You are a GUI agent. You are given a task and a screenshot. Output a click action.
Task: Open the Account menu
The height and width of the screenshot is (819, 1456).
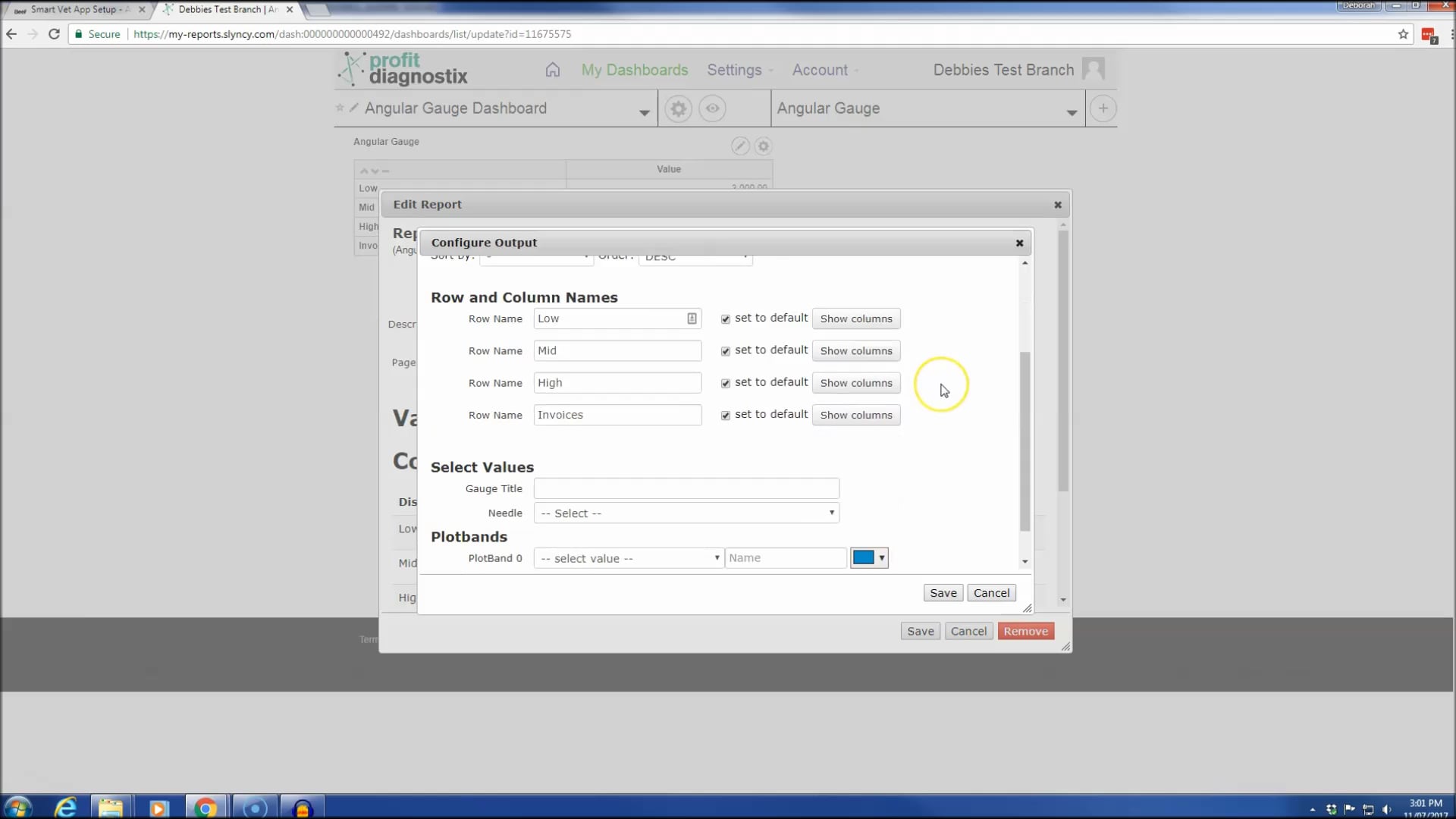click(x=824, y=70)
